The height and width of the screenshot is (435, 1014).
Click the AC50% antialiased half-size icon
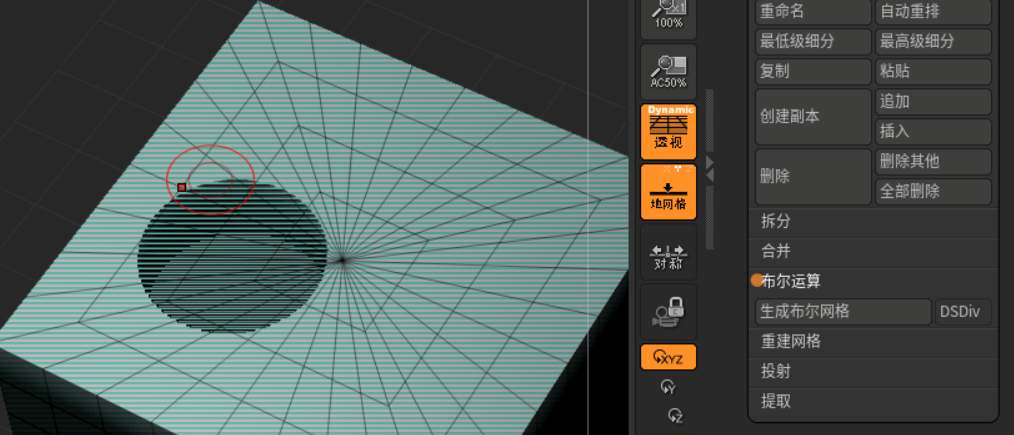(668, 72)
